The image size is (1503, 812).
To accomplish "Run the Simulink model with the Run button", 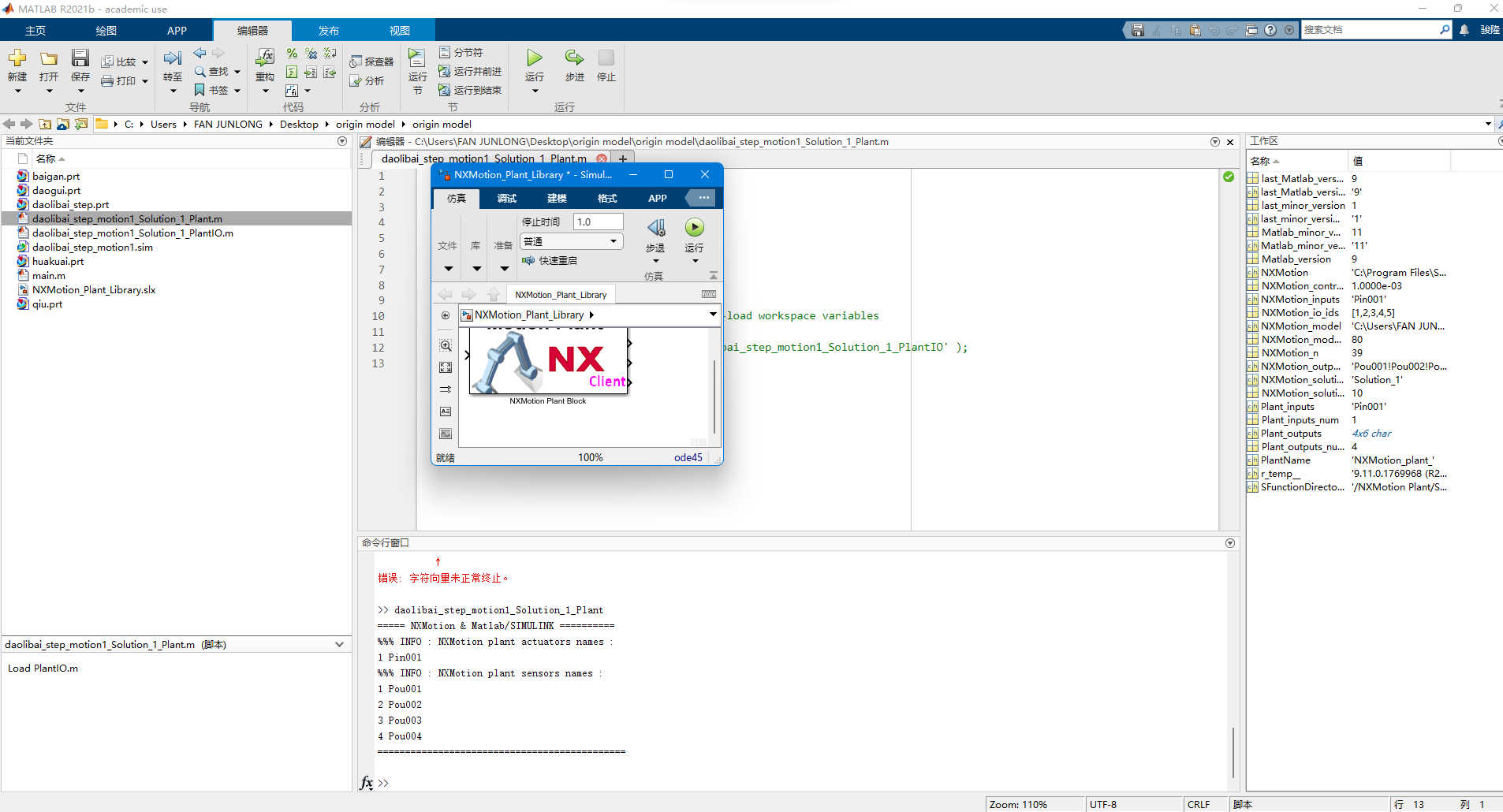I will [694, 228].
